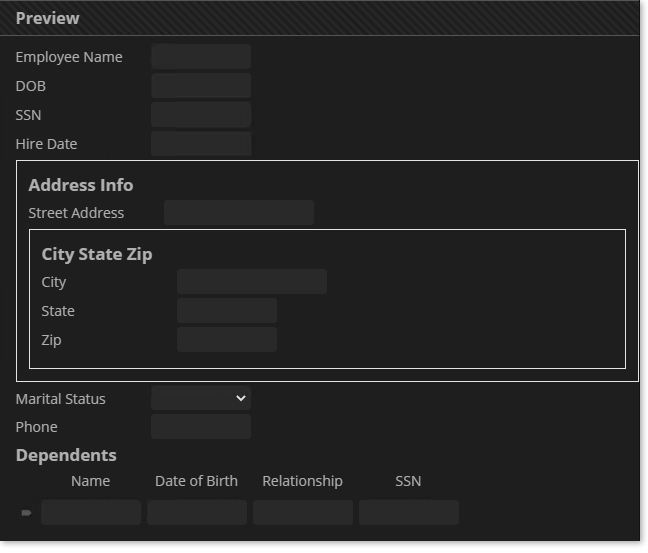Click the Relationship column header

[x=303, y=481]
